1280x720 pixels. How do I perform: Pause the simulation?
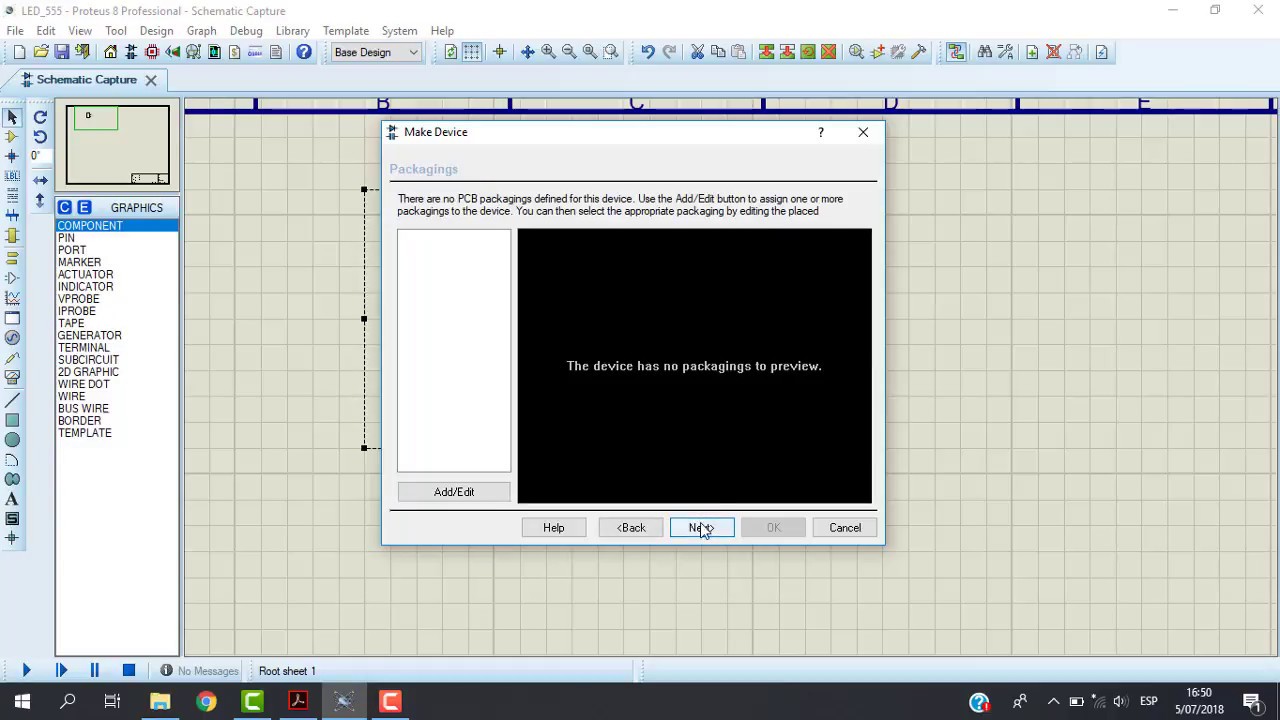(x=95, y=671)
